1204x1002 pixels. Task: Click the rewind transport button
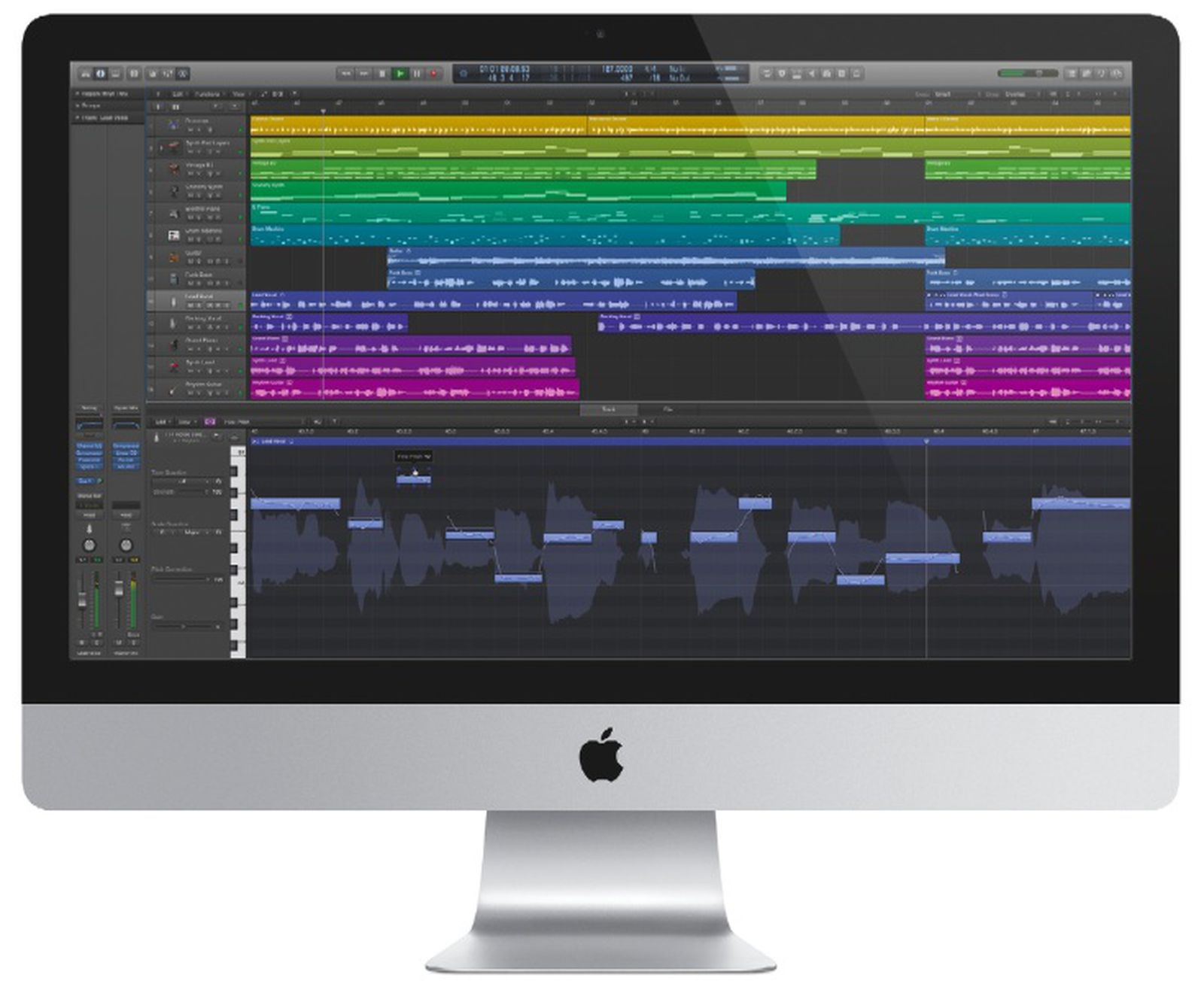(x=345, y=74)
